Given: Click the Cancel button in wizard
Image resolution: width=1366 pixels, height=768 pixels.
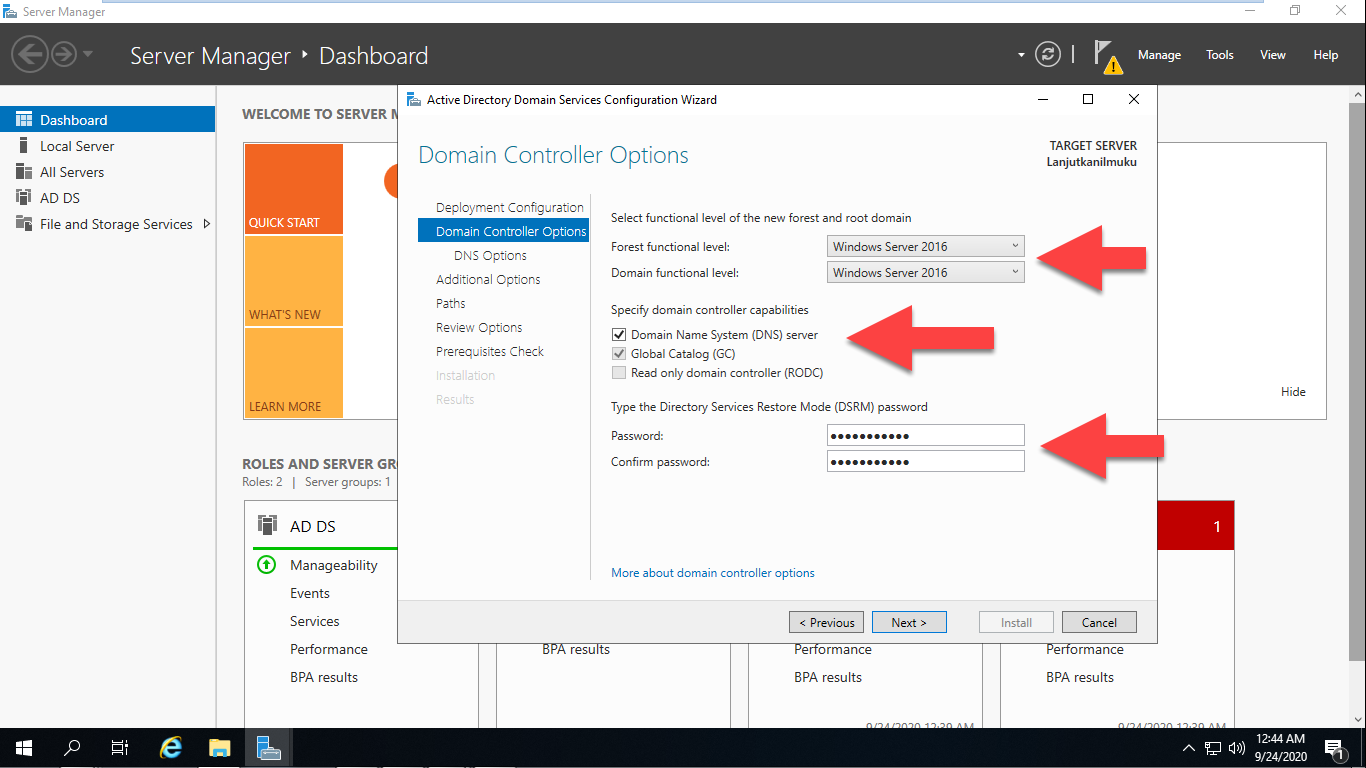Looking at the screenshot, I should [1099, 622].
